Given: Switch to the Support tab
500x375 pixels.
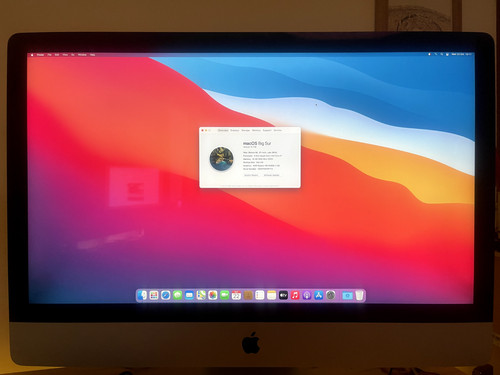Looking at the screenshot, I should tap(267, 130).
